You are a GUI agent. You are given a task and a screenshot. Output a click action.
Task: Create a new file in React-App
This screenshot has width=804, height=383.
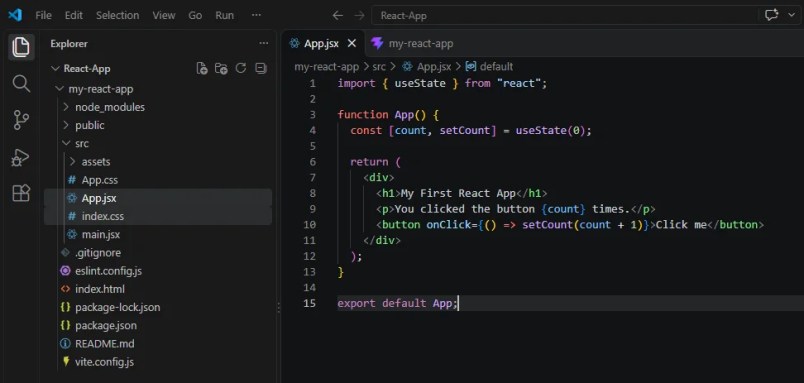tap(202, 68)
